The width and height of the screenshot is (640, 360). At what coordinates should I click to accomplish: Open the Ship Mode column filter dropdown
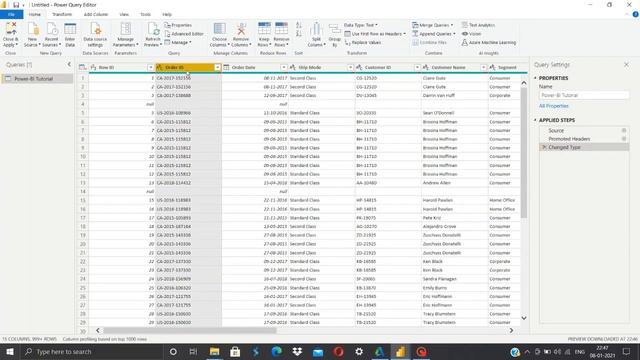tap(350, 67)
